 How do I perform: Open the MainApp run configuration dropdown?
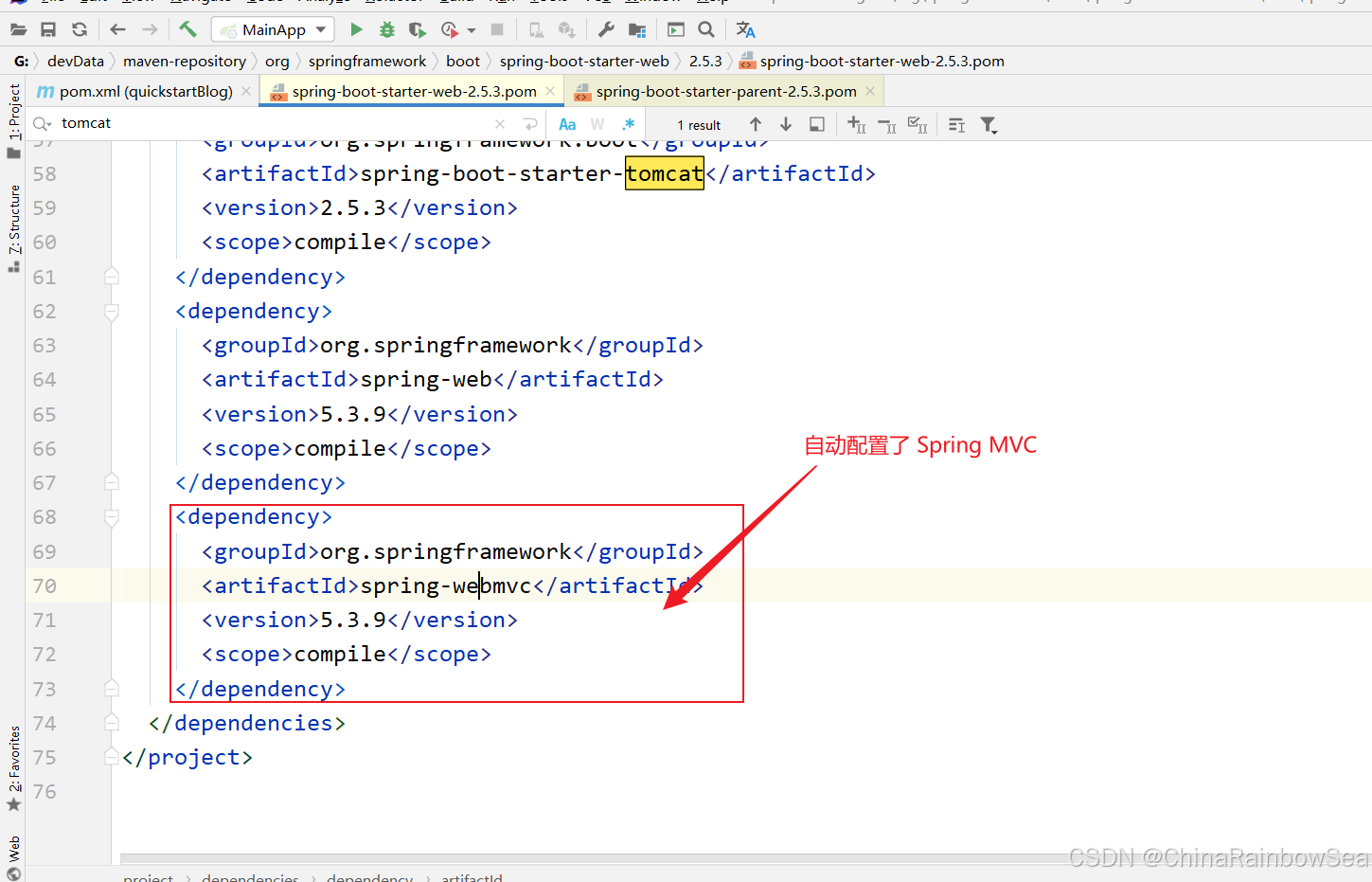click(x=273, y=29)
